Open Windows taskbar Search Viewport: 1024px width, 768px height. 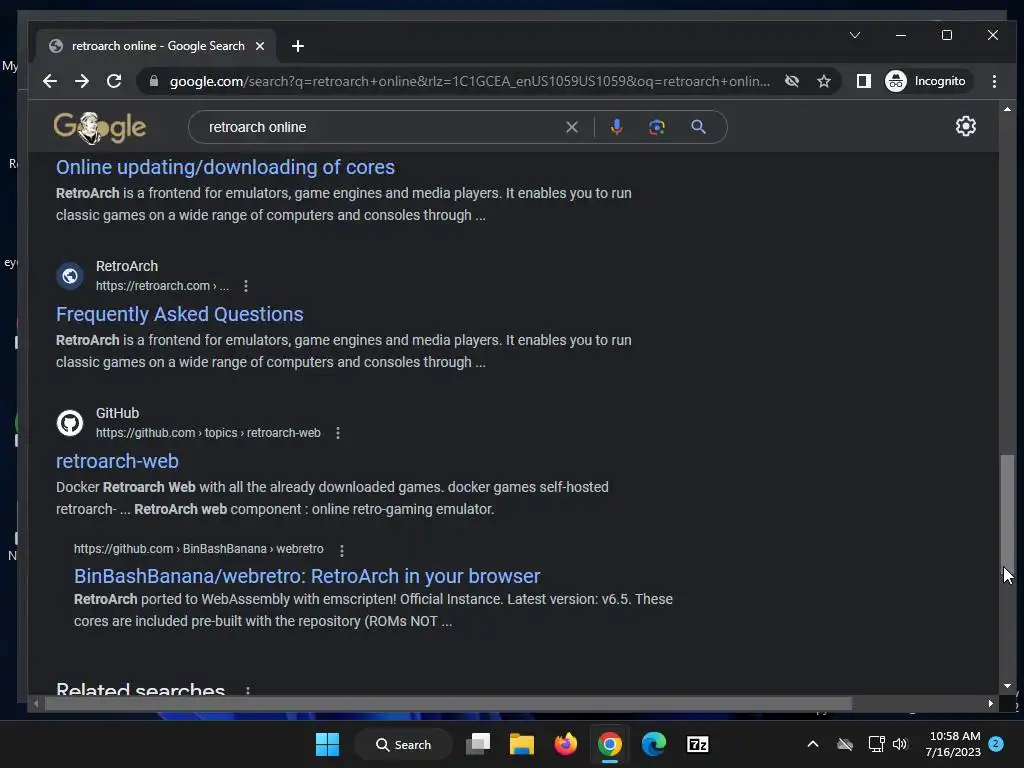pyautogui.click(x=403, y=744)
